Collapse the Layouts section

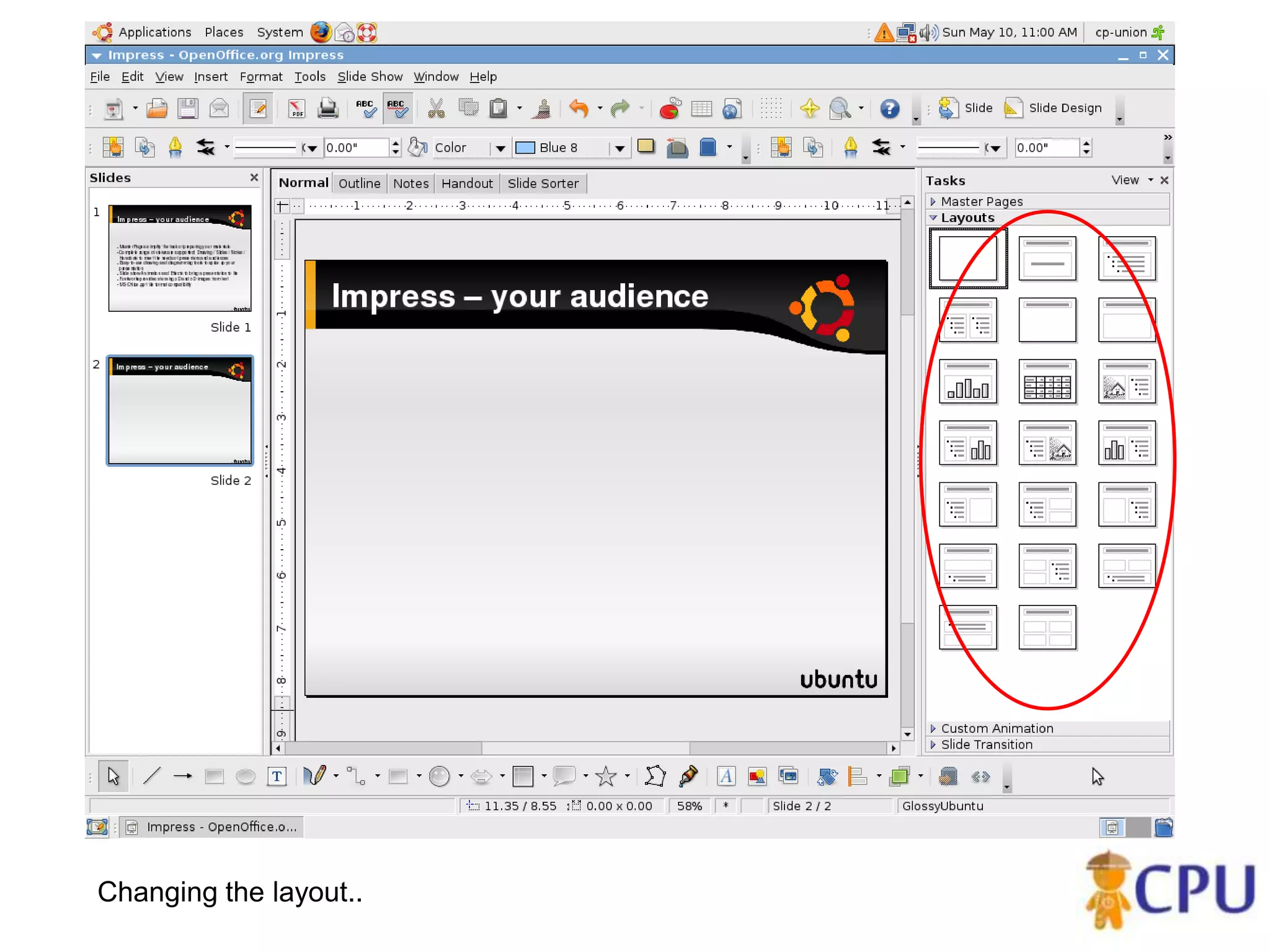pyautogui.click(x=1048, y=218)
